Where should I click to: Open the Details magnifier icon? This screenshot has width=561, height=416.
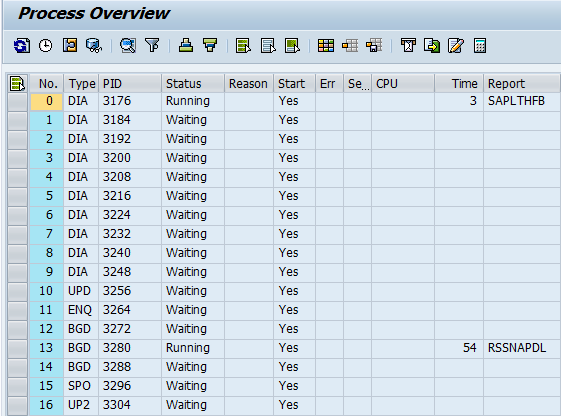click(x=128, y=46)
